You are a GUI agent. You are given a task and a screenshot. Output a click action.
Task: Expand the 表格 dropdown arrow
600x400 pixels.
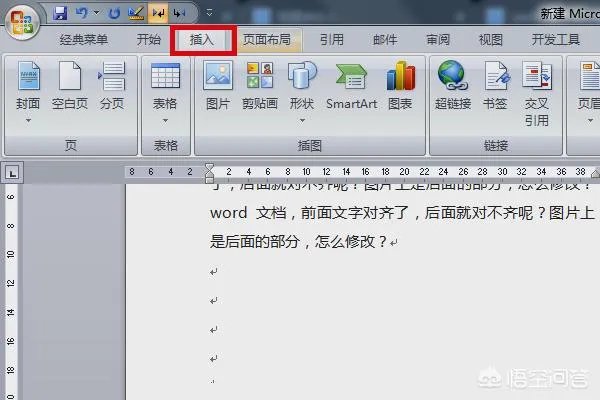click(x=165, y=121)
